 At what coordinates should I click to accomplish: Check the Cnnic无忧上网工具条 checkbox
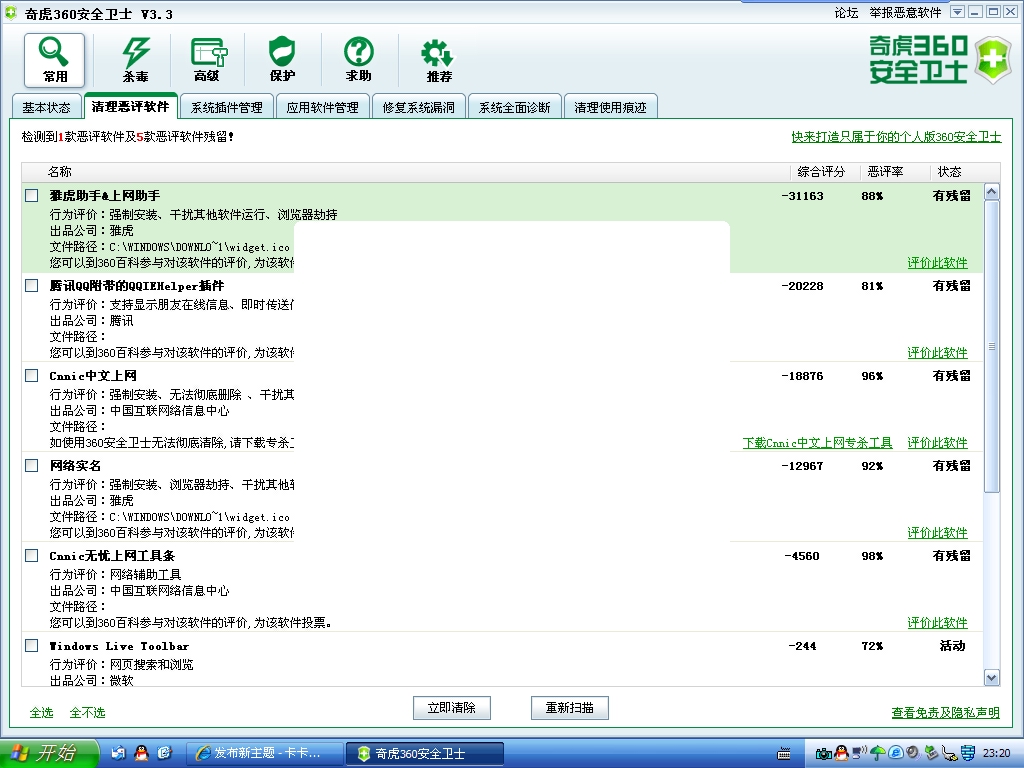[x=31, y=556]
